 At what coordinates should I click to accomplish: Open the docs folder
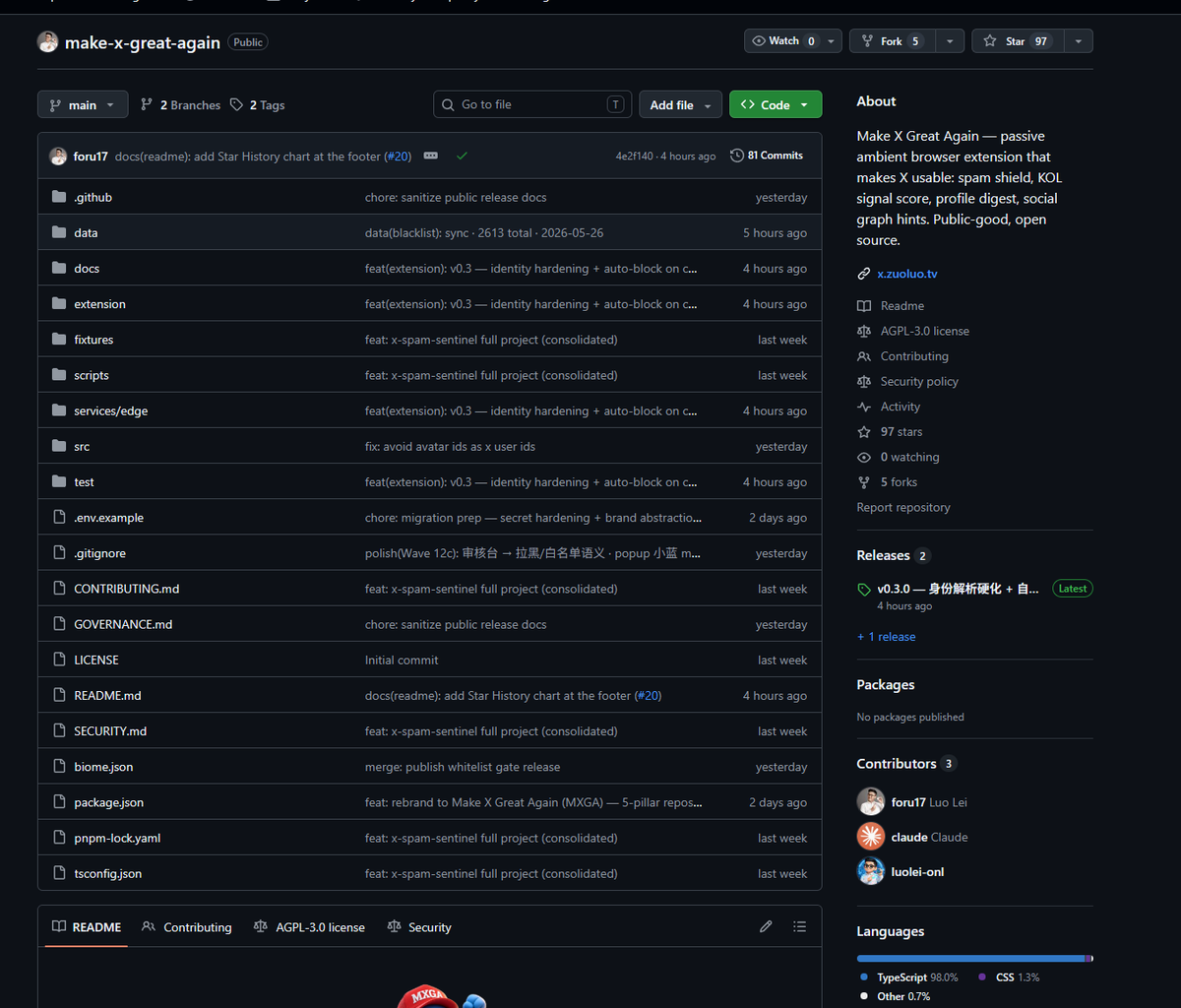coord(87,268)
